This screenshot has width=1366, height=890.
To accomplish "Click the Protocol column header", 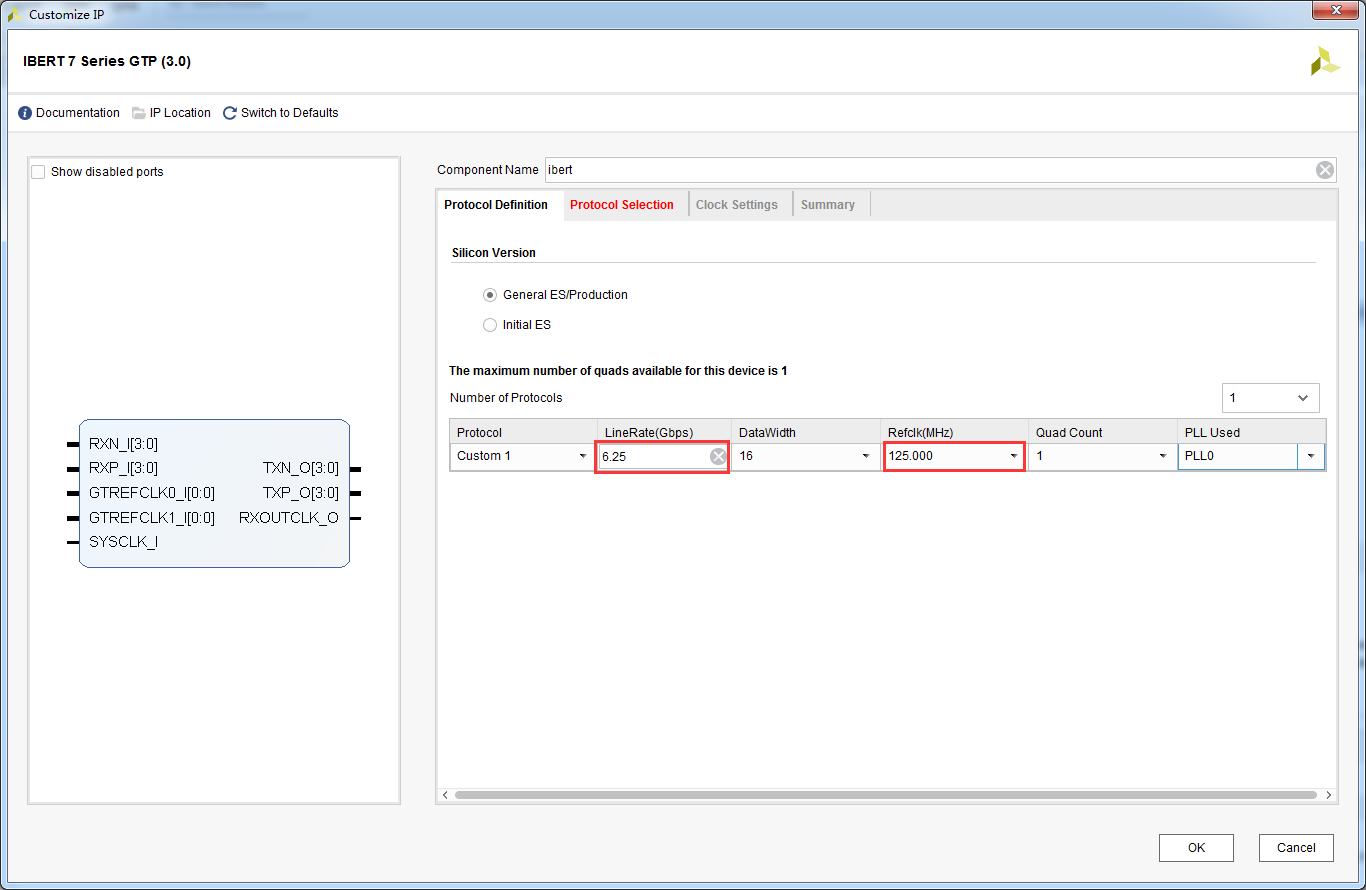I will click(524, 432).
